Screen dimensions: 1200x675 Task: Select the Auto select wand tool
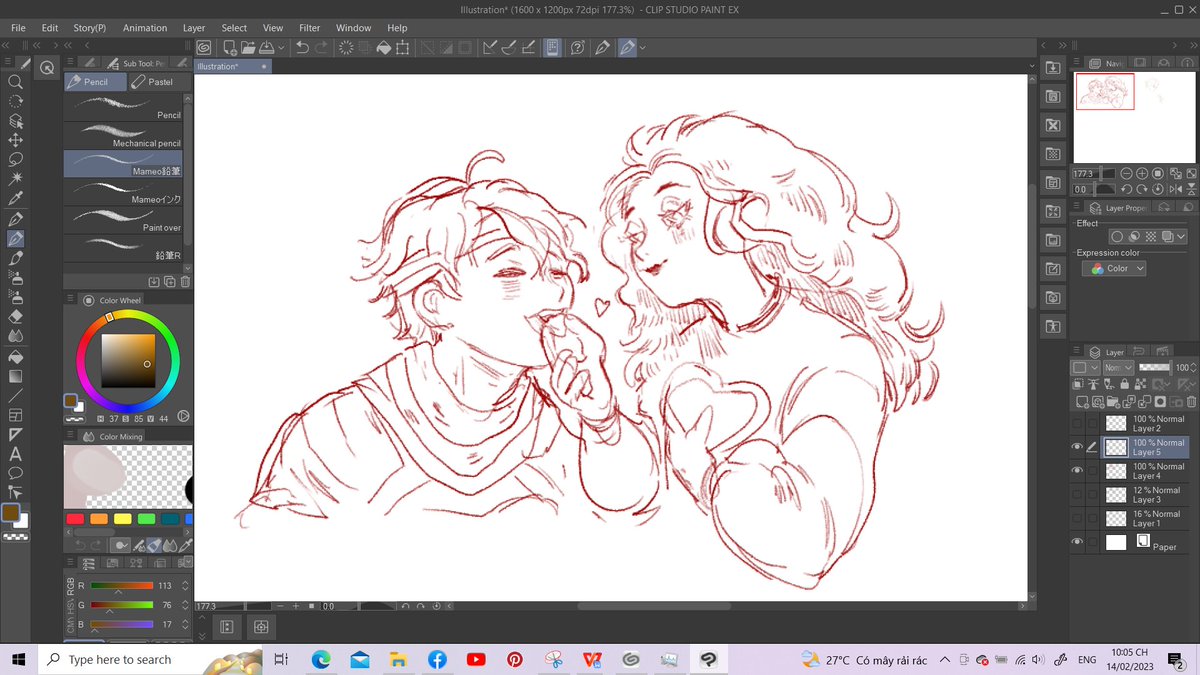[x=15, y=179]
